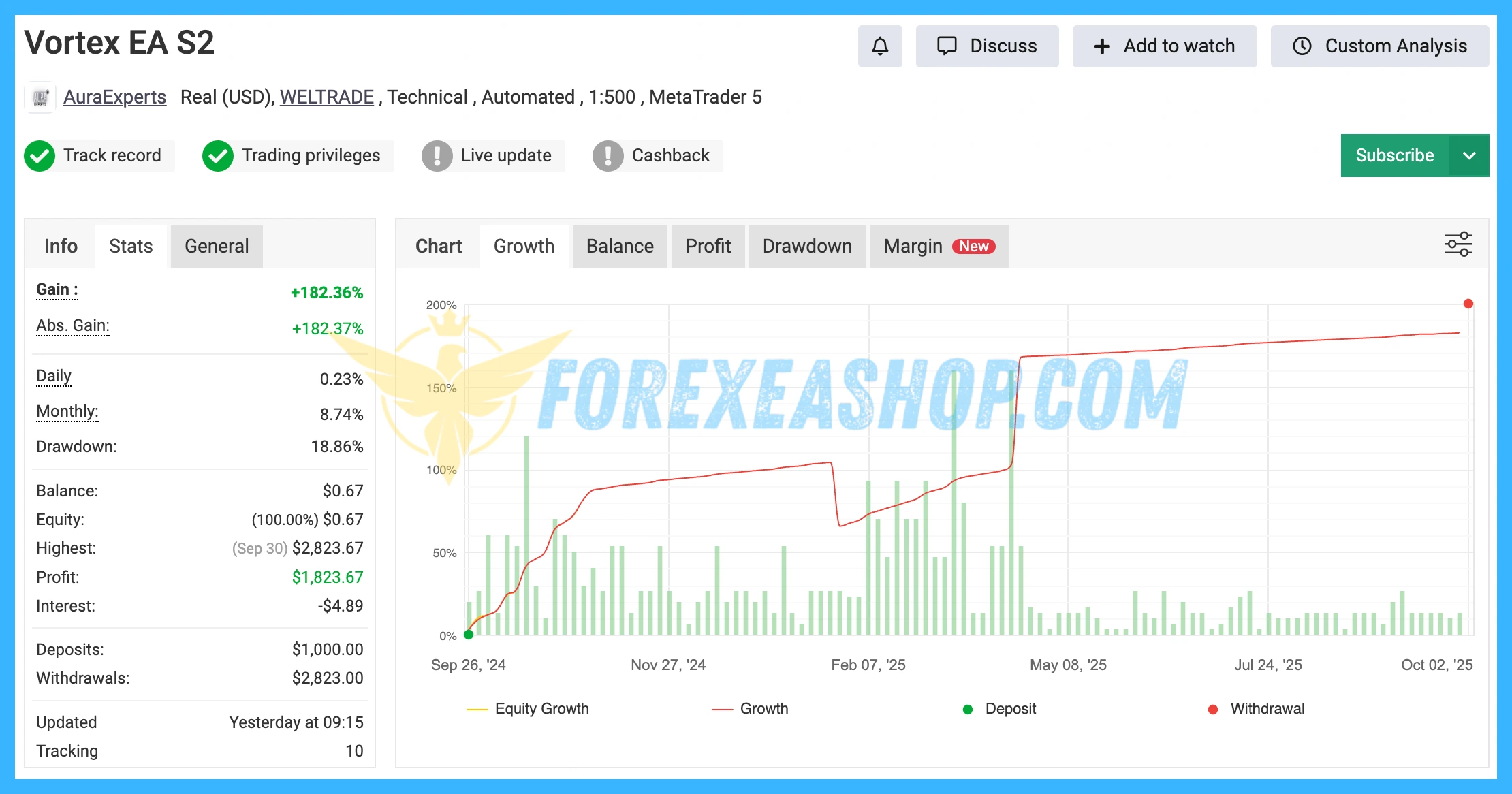The width and height of the screenshot is (1512, 794).
Task: Click the notification bell icon
Action: [x=880, y=46]
